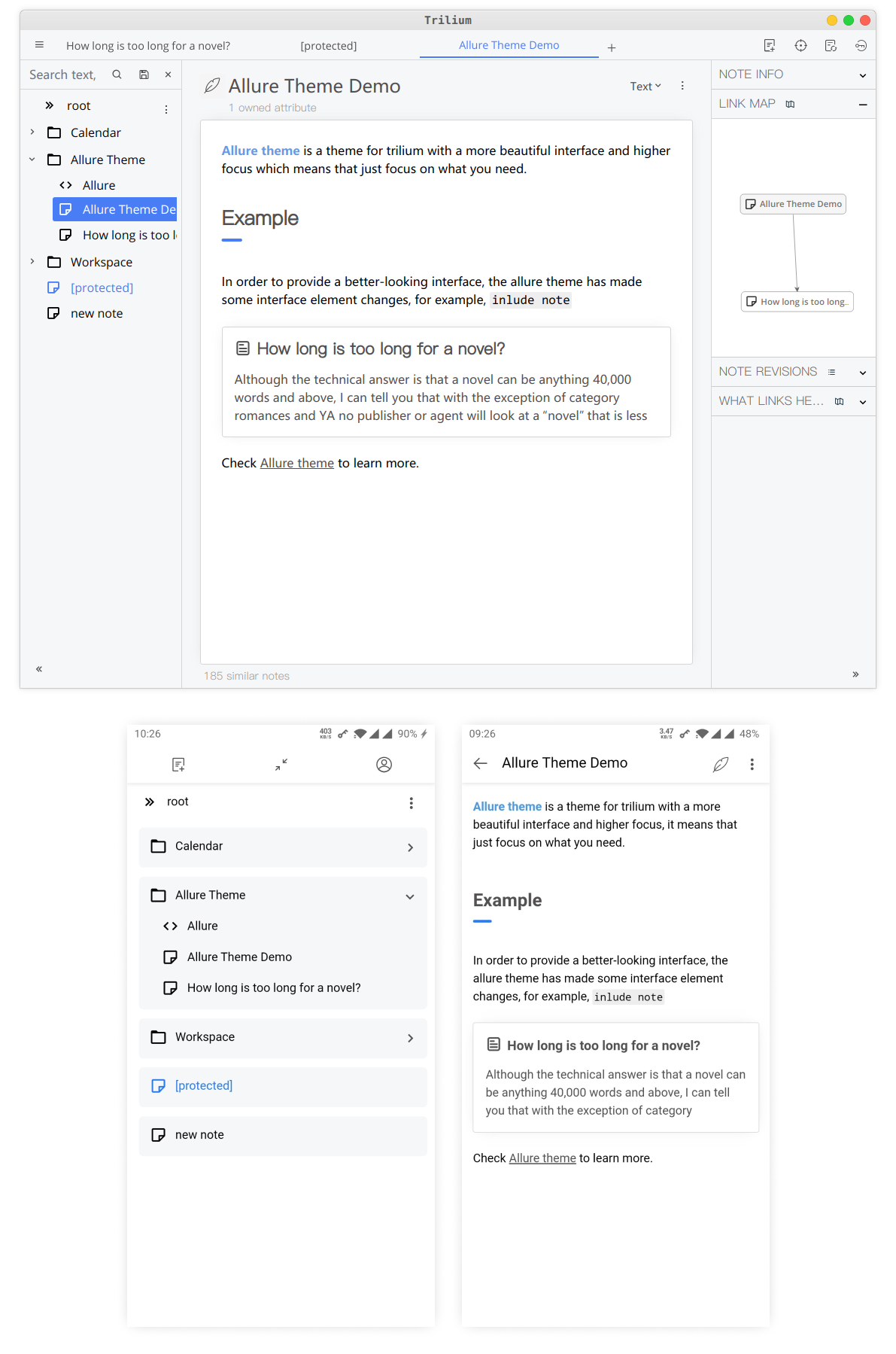The width and height of the screenshot is (896, 1354).
Task: Click the new note icon in the desktop top-right toolbar
Action: point(770,46)
